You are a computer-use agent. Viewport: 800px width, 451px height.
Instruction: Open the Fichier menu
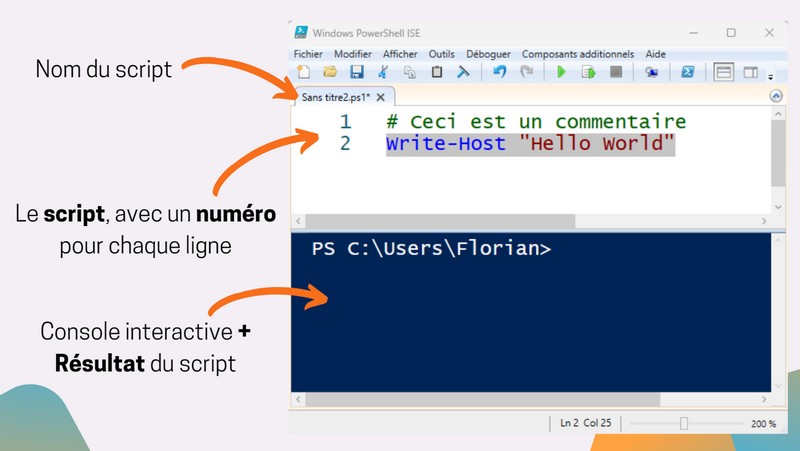[308, 54]
